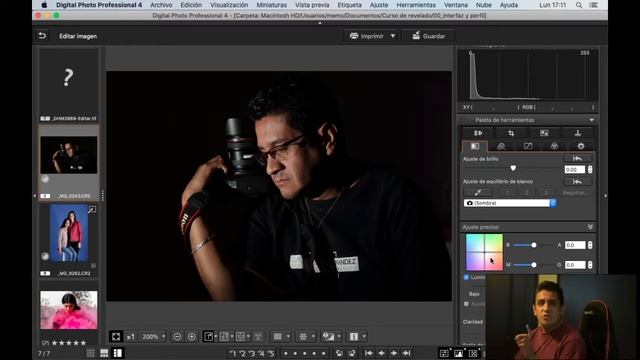Open the Etiqueta menu
Viewport: 640px width, 360px height.
tap(349, 5)
